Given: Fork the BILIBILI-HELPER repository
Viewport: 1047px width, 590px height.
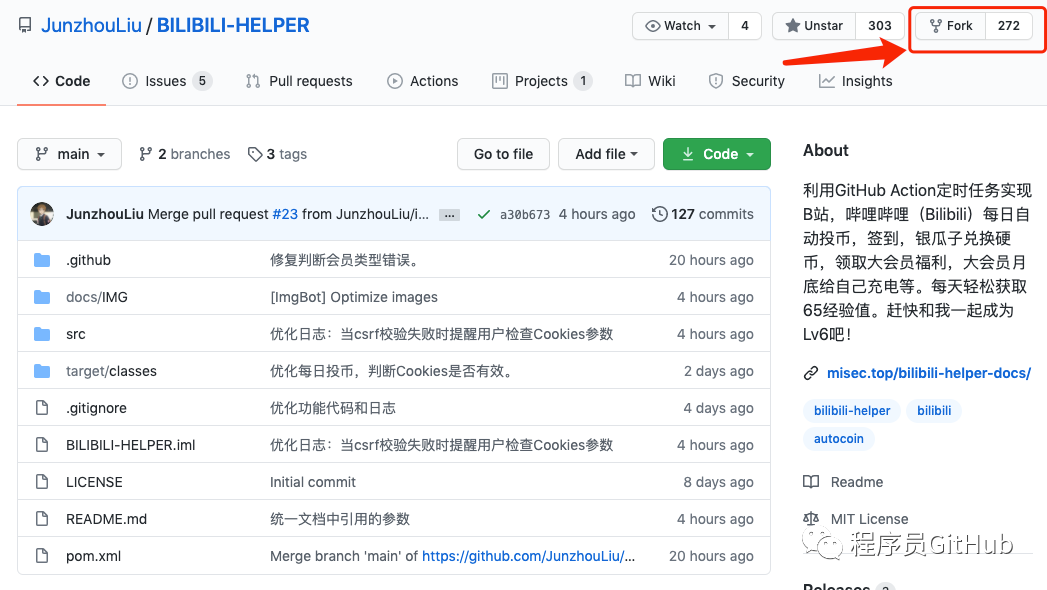Looking at the screenshot, I should (x=951, y=26).
